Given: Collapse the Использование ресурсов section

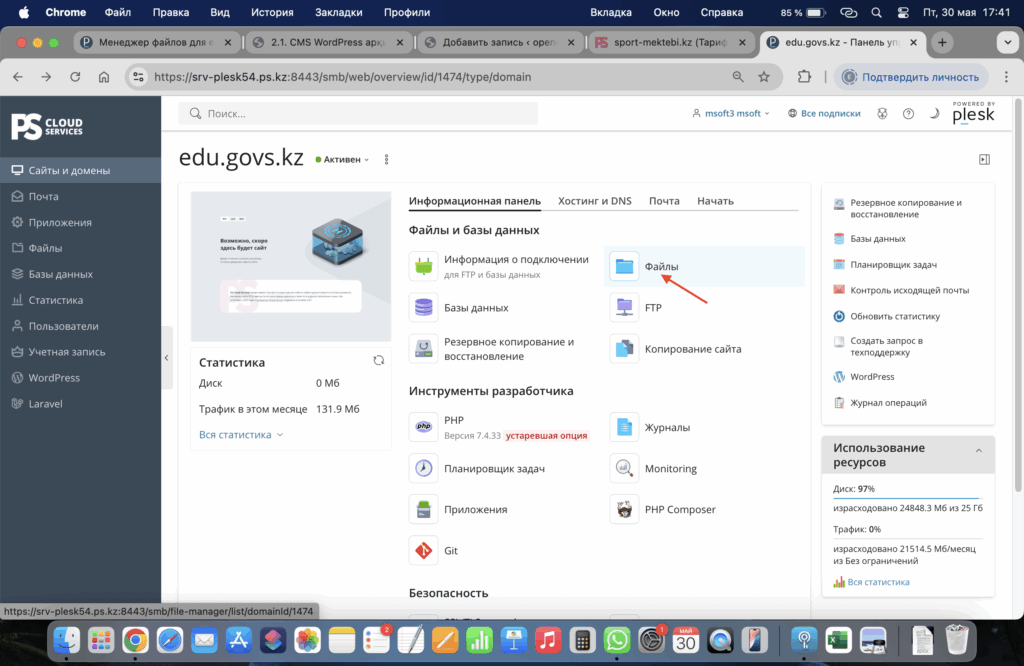Looking at the screenshot, I should pyautogui.click(x=979, y=450).
